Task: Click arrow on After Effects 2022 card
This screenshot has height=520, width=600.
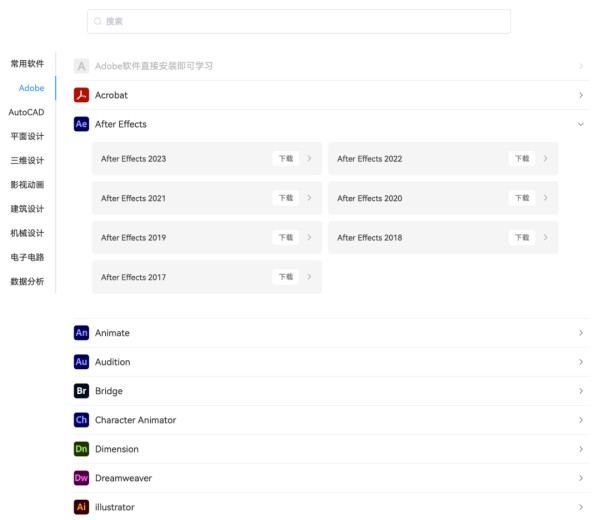Action: coord(545,158)
